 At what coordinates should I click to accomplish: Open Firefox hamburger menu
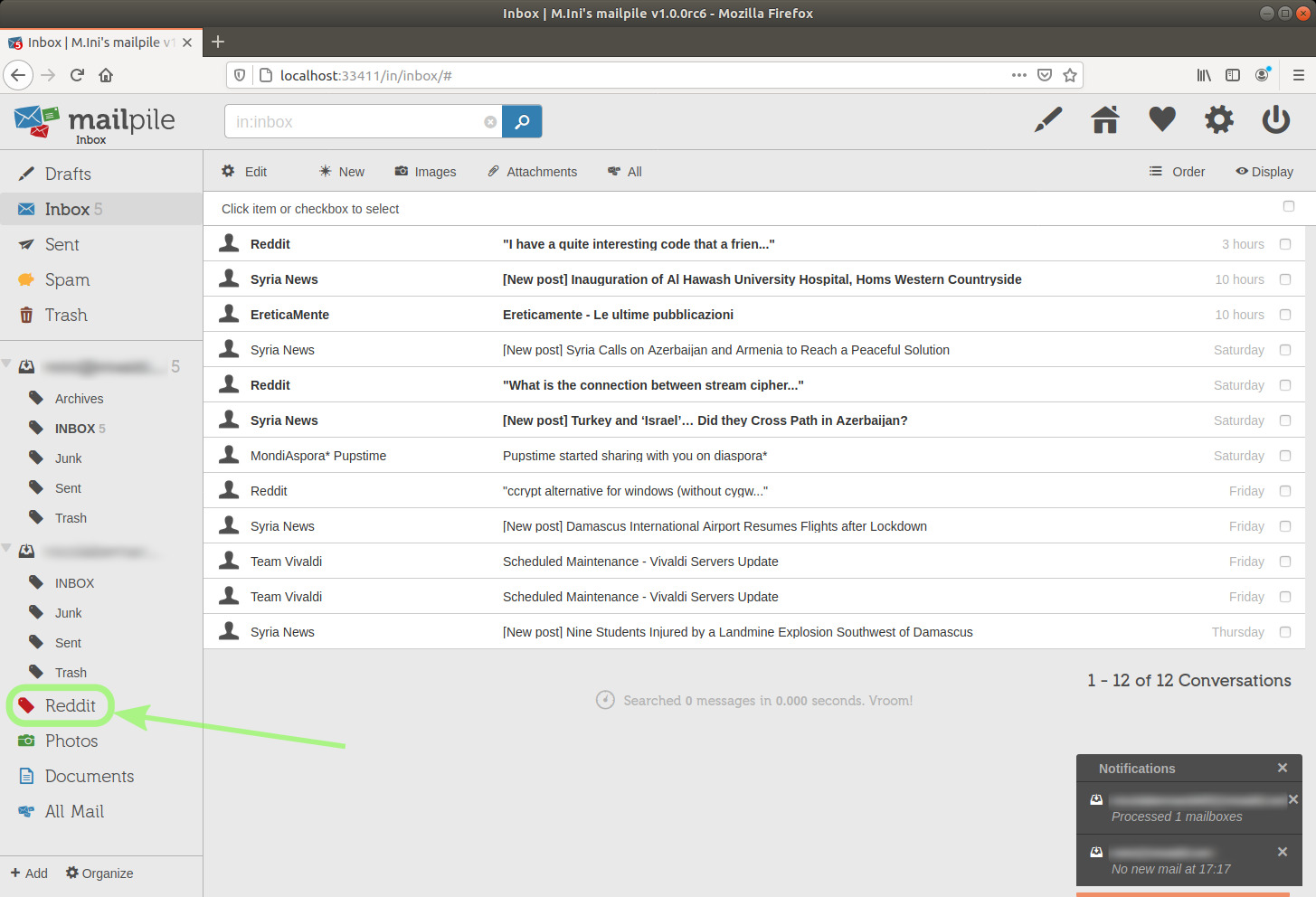(1299, 75)
